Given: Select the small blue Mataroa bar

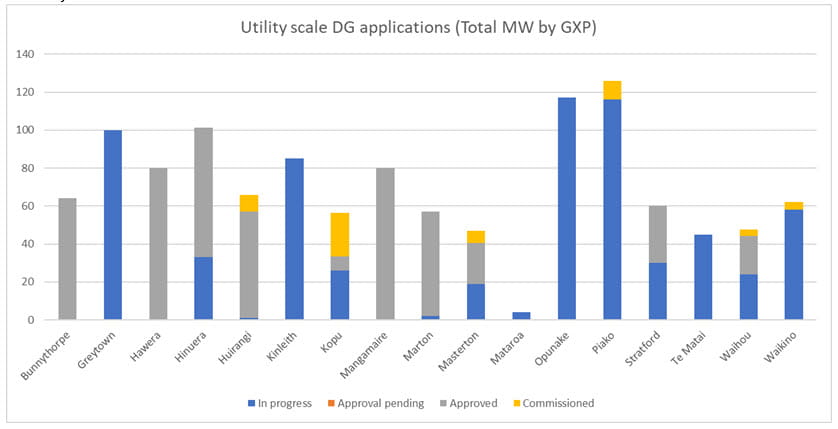Looking at the screenshot, I should (x=522, y=316).
